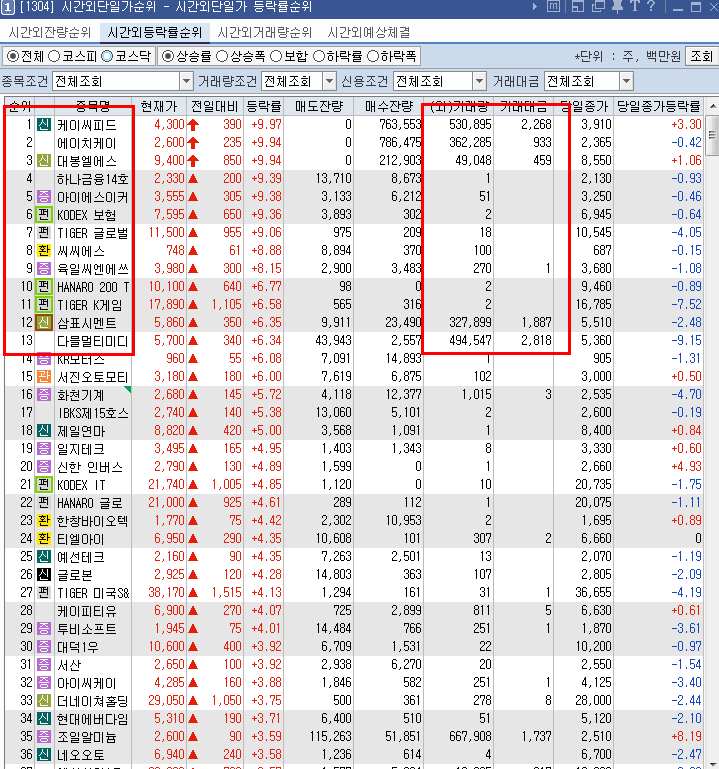Click the boxed 'm' menu icon
The width and height of the screenshot is (719, 769).
[x=553, y=6]
